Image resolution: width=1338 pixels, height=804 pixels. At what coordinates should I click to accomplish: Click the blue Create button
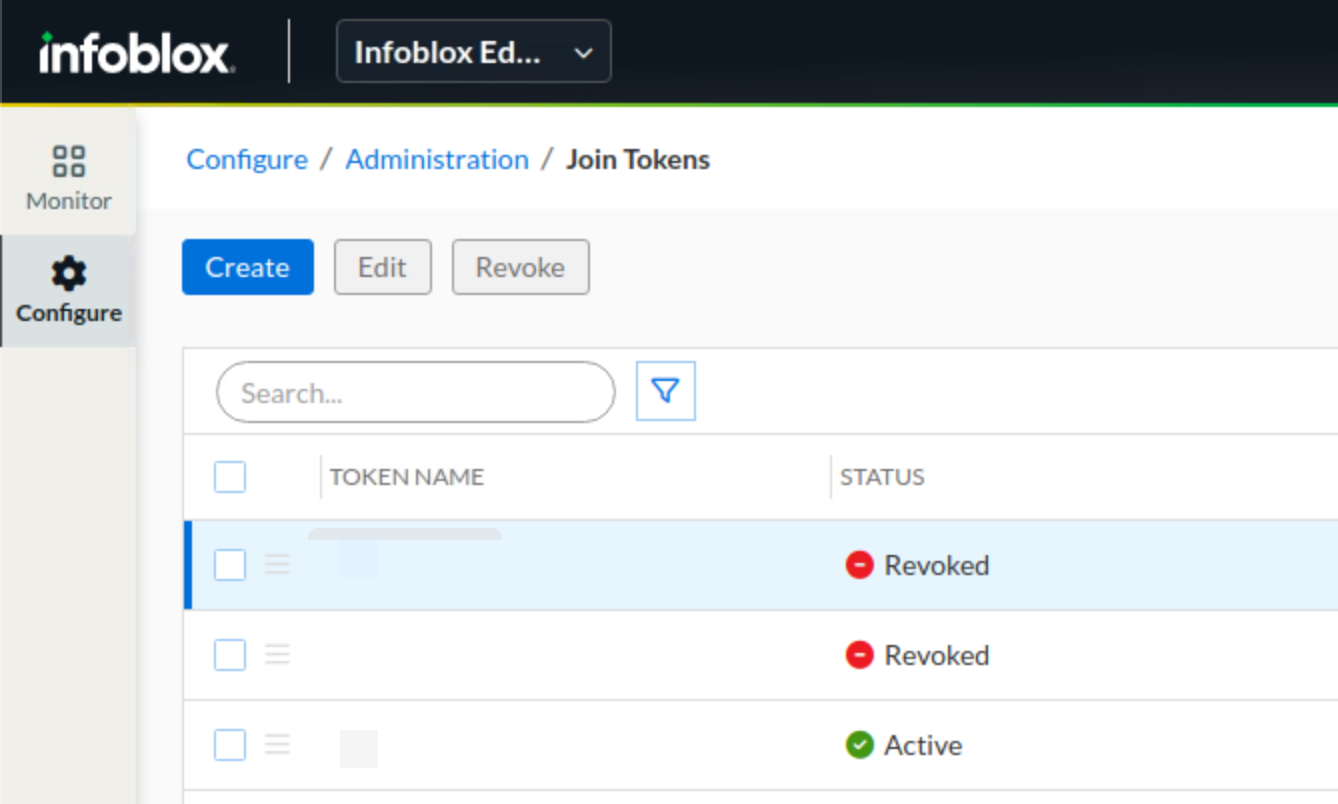point(248,267)
